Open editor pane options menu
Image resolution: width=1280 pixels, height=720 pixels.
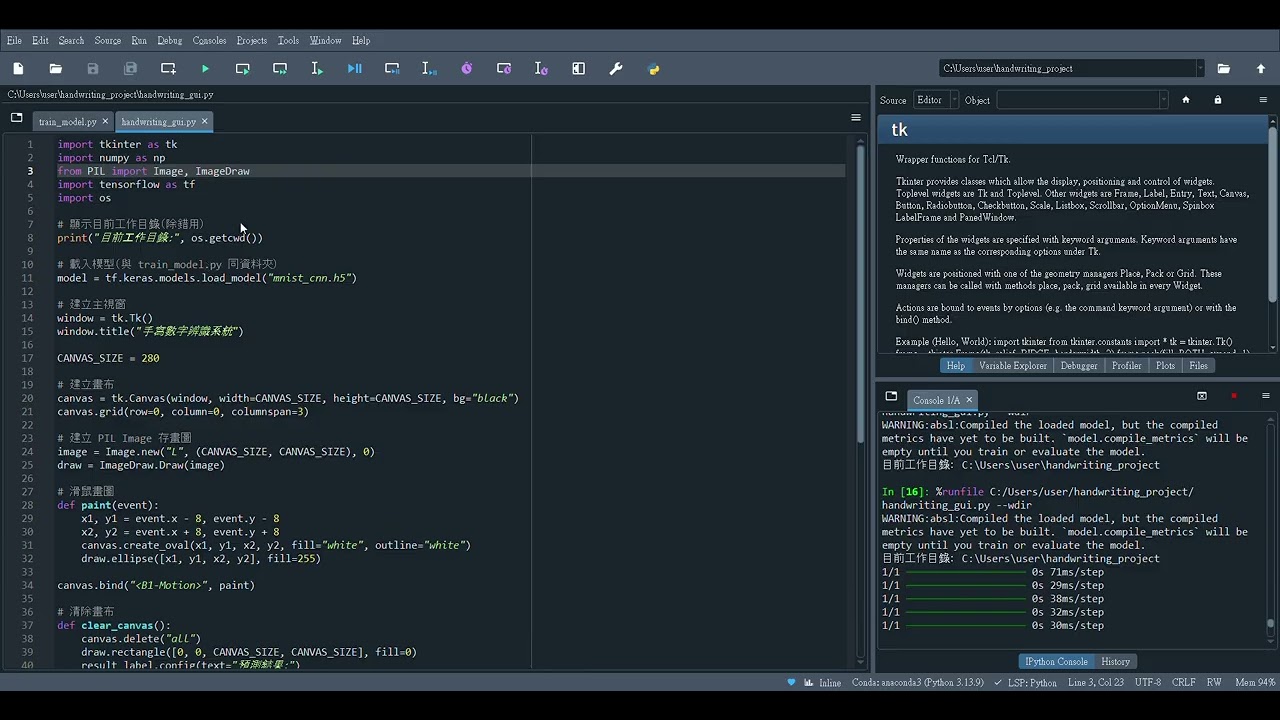pyautogui.click(x=855, y=117)
